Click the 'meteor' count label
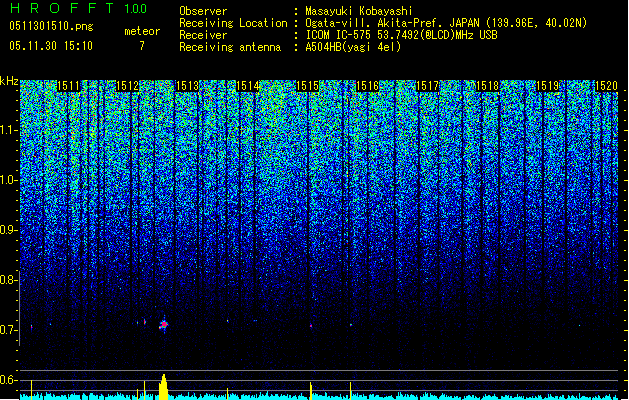This screenshot has width=629, height=400. coord(142,31)
